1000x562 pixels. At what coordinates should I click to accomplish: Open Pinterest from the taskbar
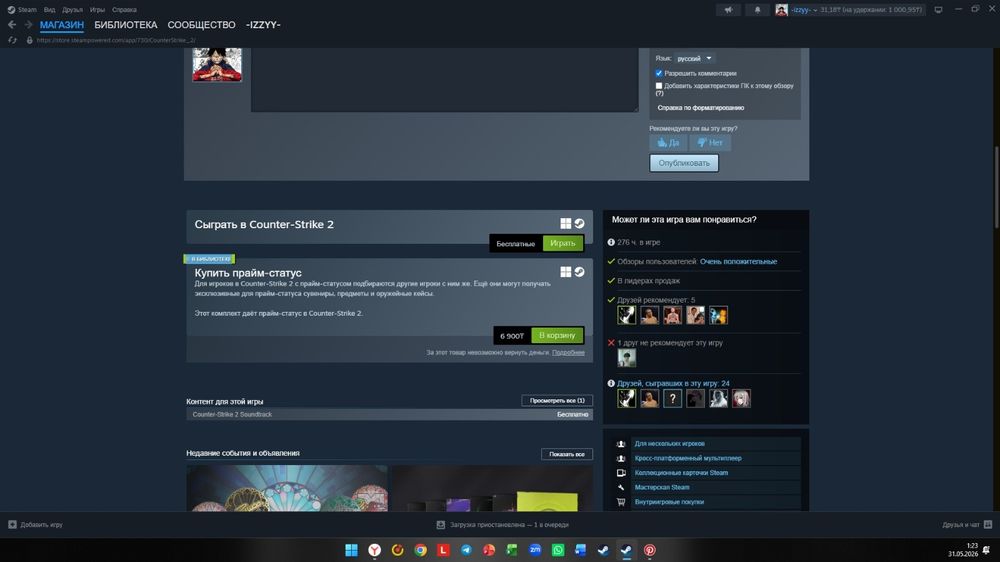click(649, 550)
